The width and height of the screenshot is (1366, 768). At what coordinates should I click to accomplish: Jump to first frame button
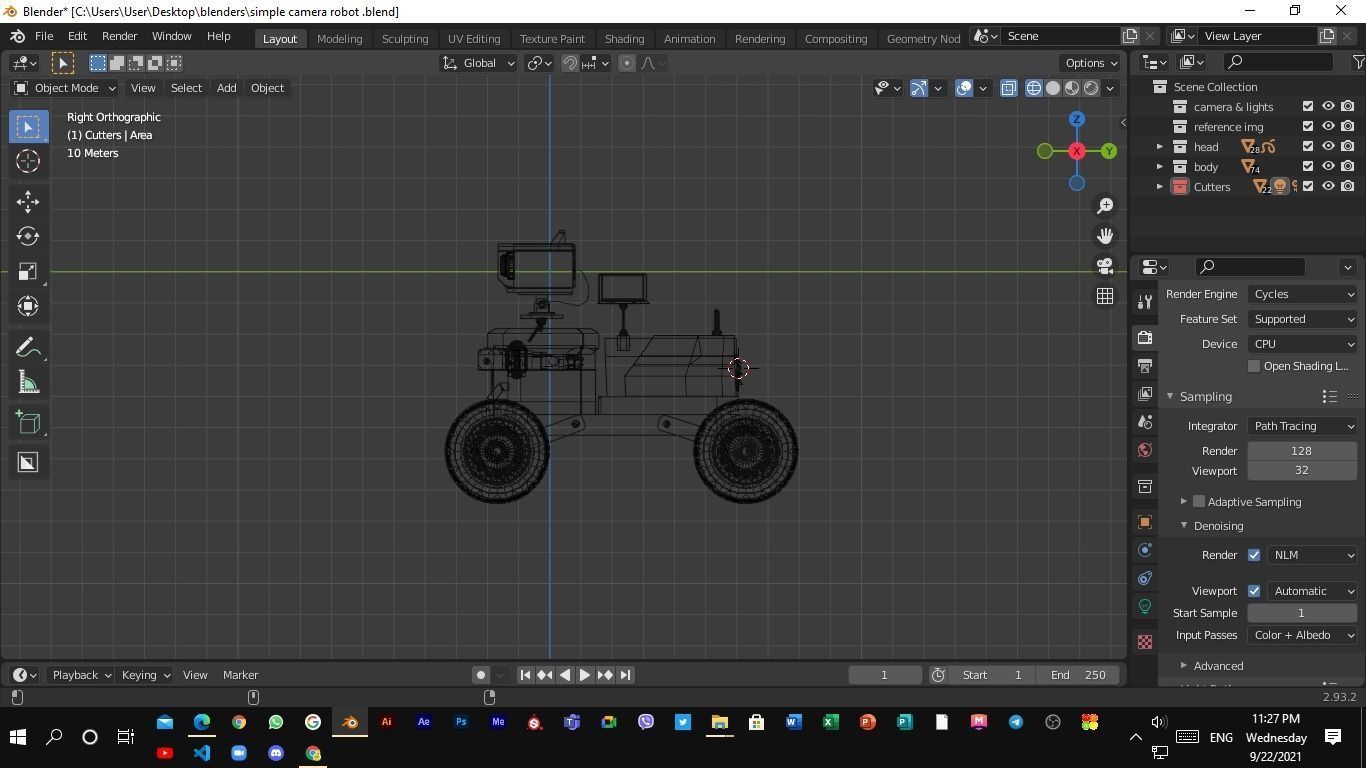coord(525,675)
